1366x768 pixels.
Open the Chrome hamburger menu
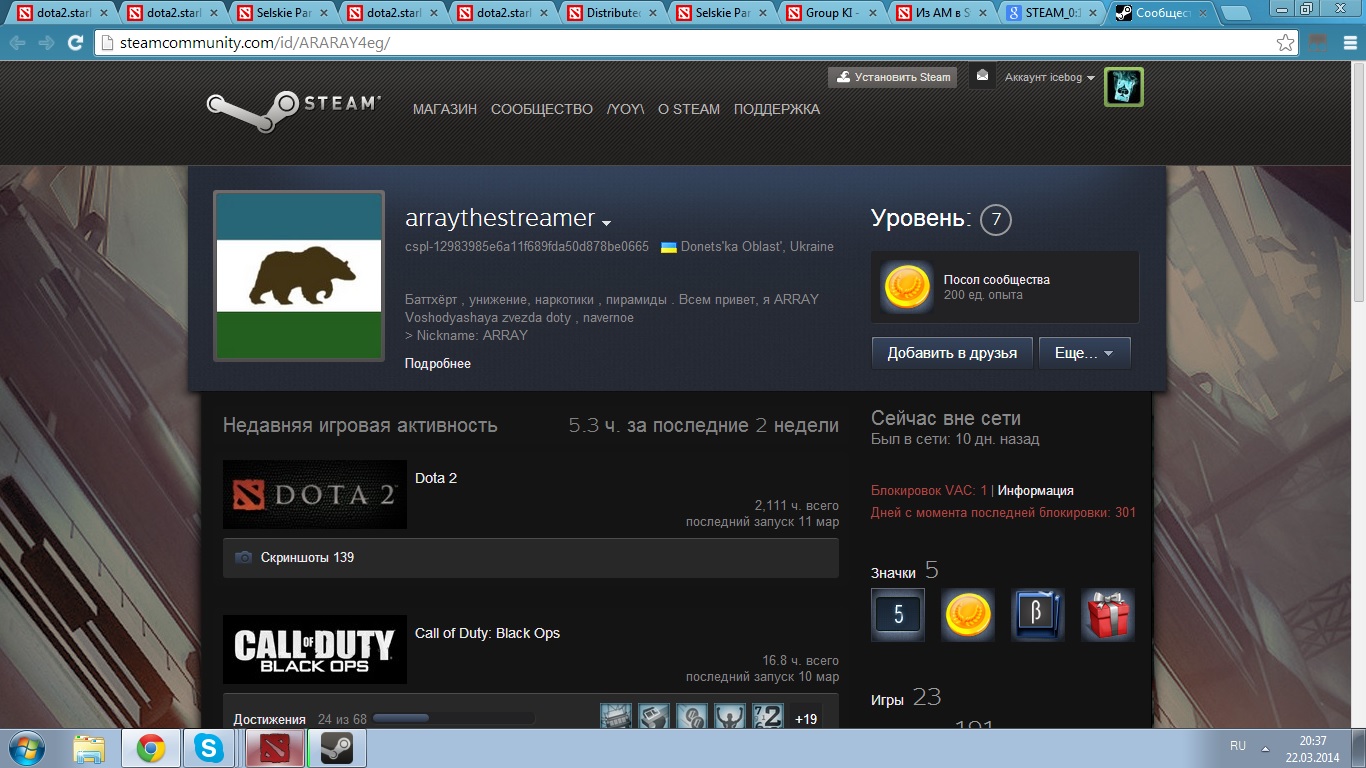(x=1348, y=43)
